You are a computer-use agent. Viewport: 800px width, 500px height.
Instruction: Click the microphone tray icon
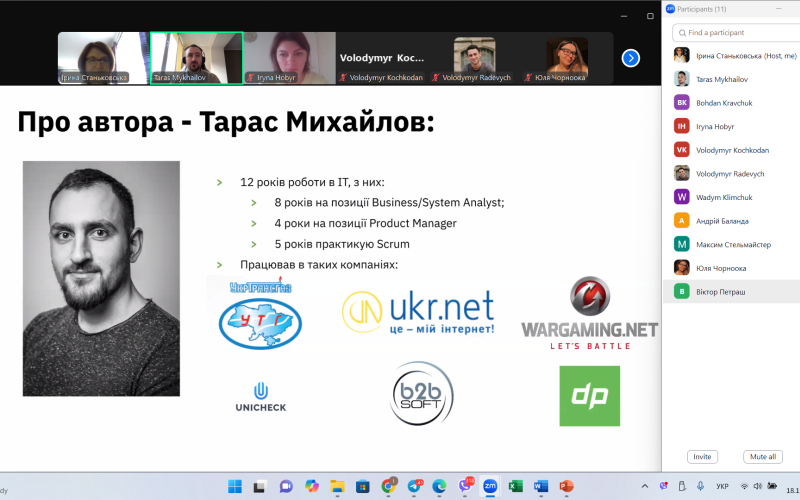[x=701, y=486]
